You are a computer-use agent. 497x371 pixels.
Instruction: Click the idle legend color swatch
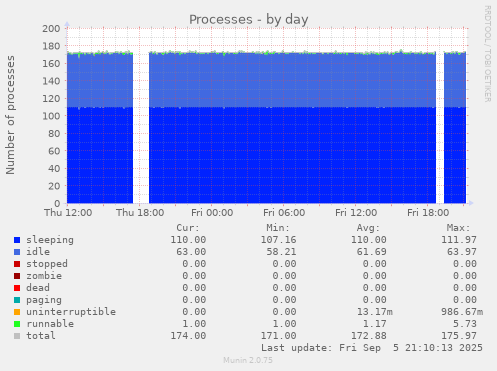pyautogui.click(x=17, y=252)
